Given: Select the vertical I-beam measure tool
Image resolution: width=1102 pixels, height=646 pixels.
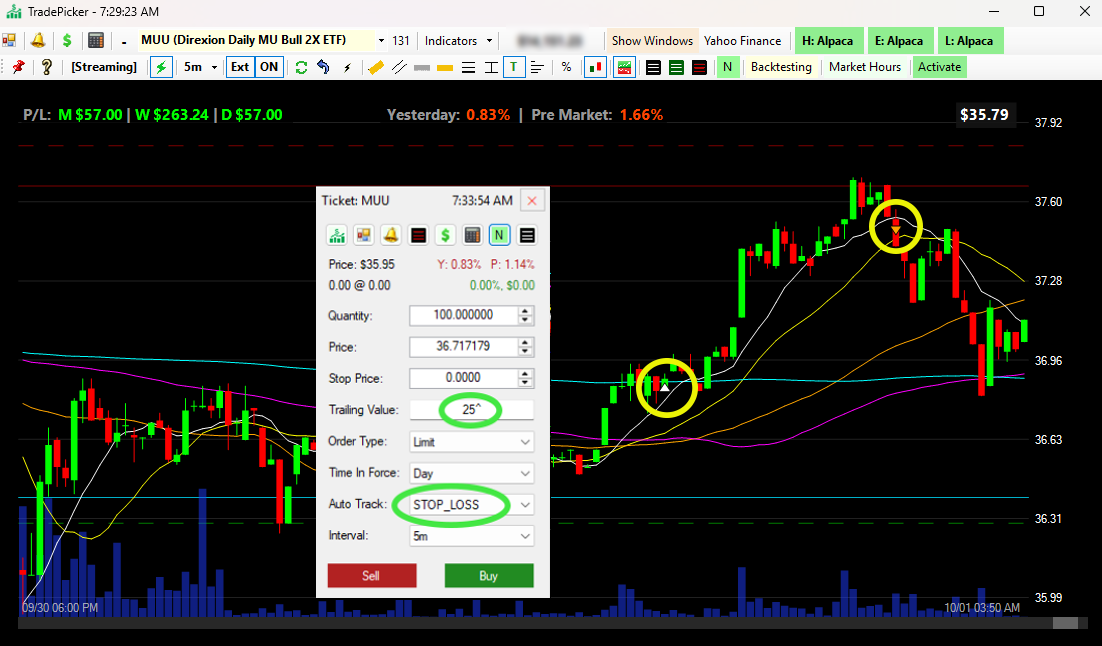Looking at the screenshot, I should click(491, 67).
